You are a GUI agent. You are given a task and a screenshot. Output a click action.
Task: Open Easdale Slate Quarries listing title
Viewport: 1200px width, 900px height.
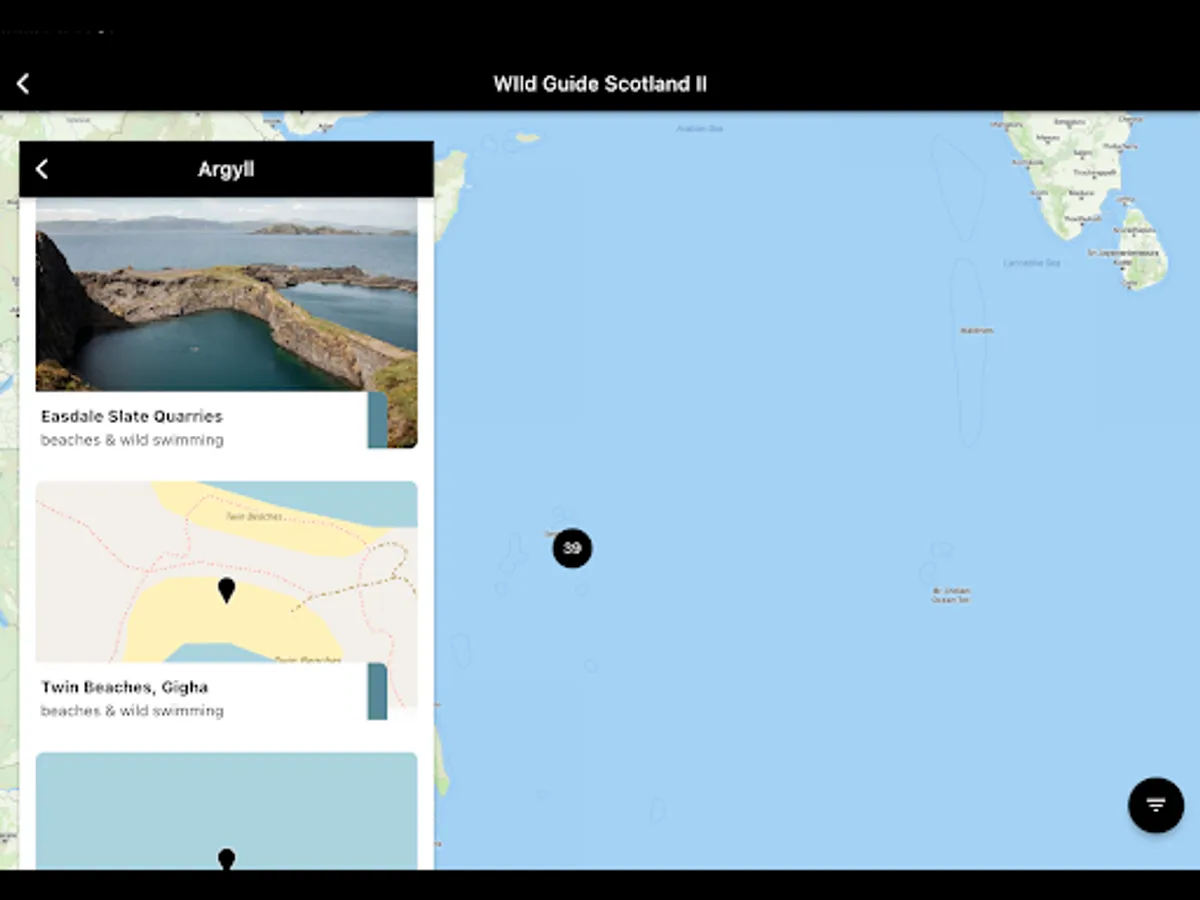tap(132, 416)
